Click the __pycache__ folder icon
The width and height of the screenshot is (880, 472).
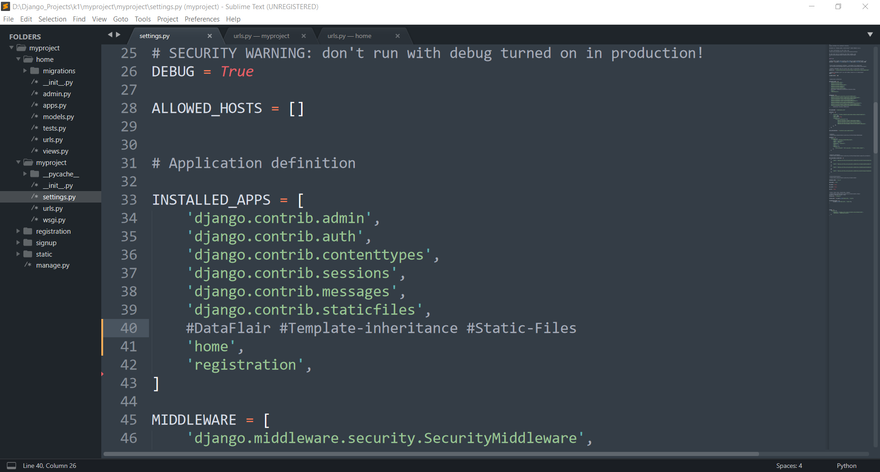[36, 174]
